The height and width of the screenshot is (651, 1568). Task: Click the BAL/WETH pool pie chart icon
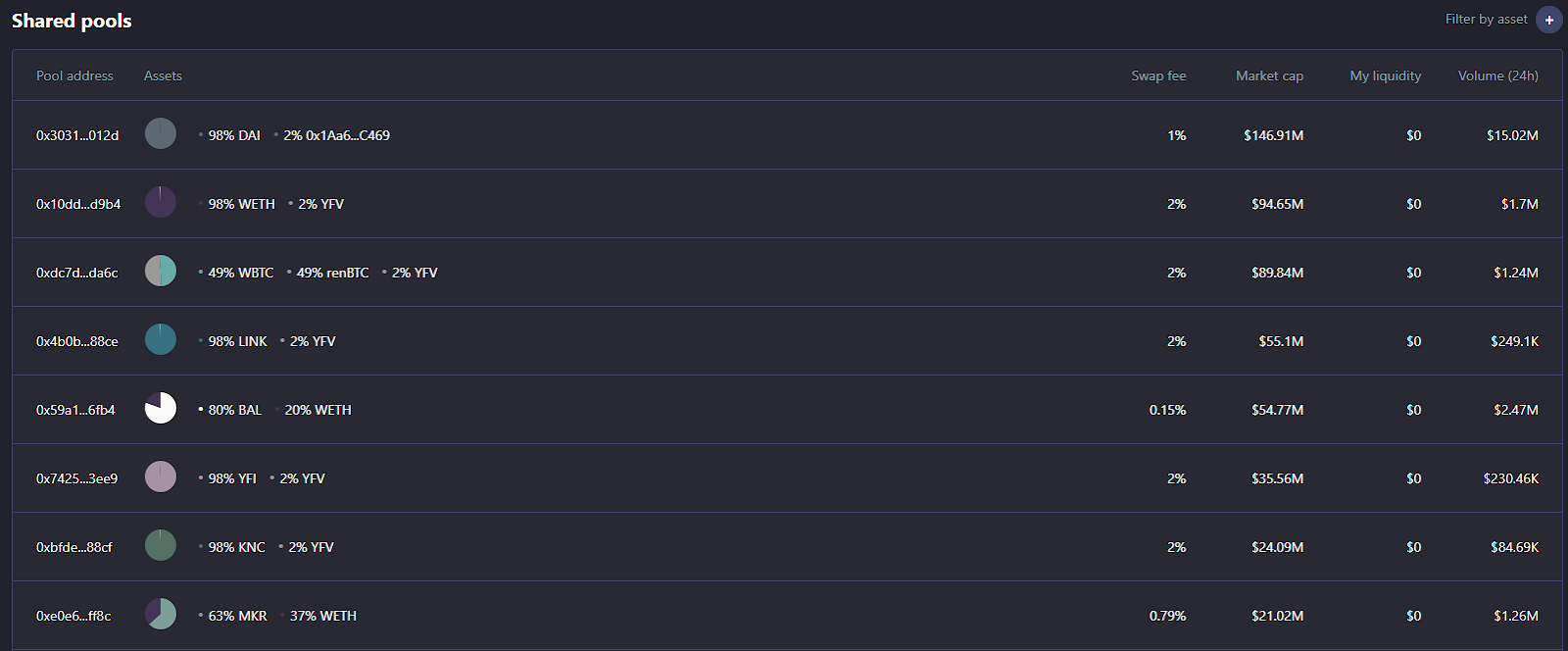pos(161,408)
